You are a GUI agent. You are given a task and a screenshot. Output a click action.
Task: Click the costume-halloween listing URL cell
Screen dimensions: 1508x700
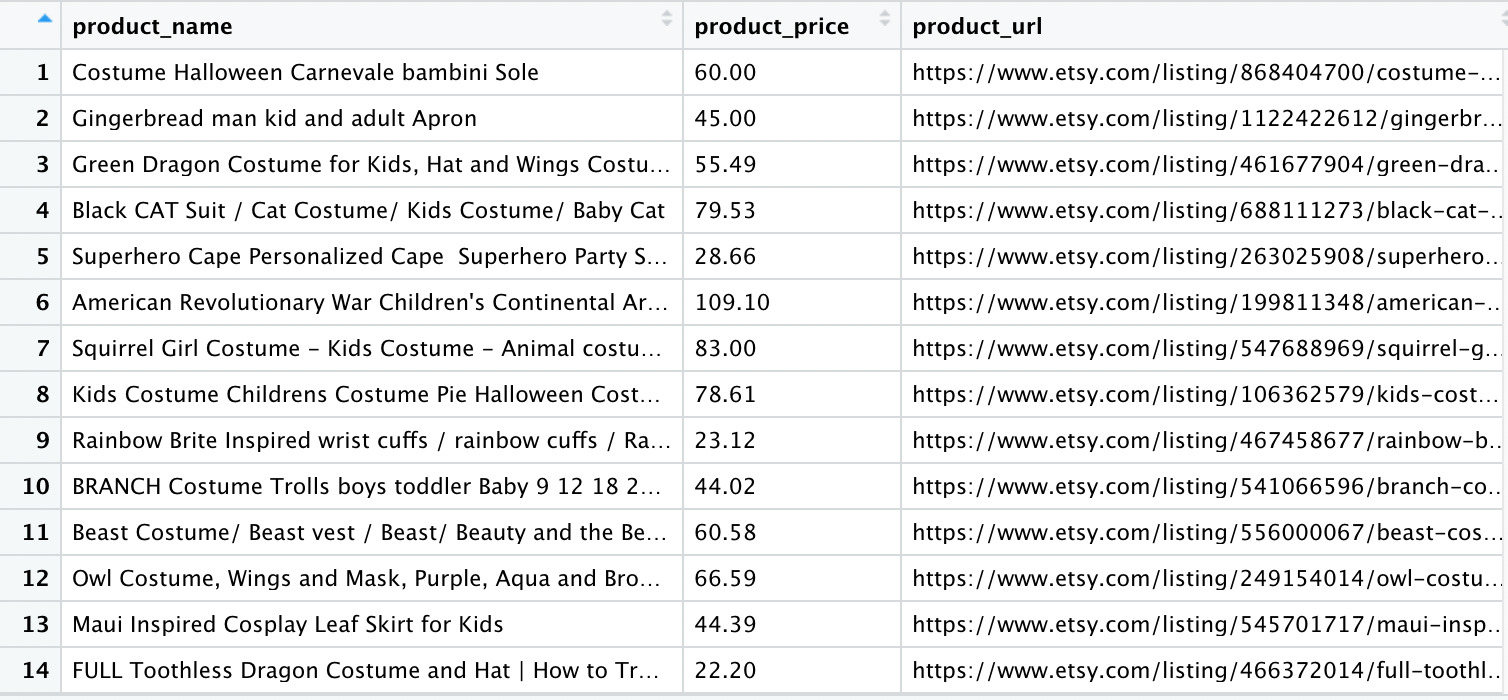[x=1204, y=72]
